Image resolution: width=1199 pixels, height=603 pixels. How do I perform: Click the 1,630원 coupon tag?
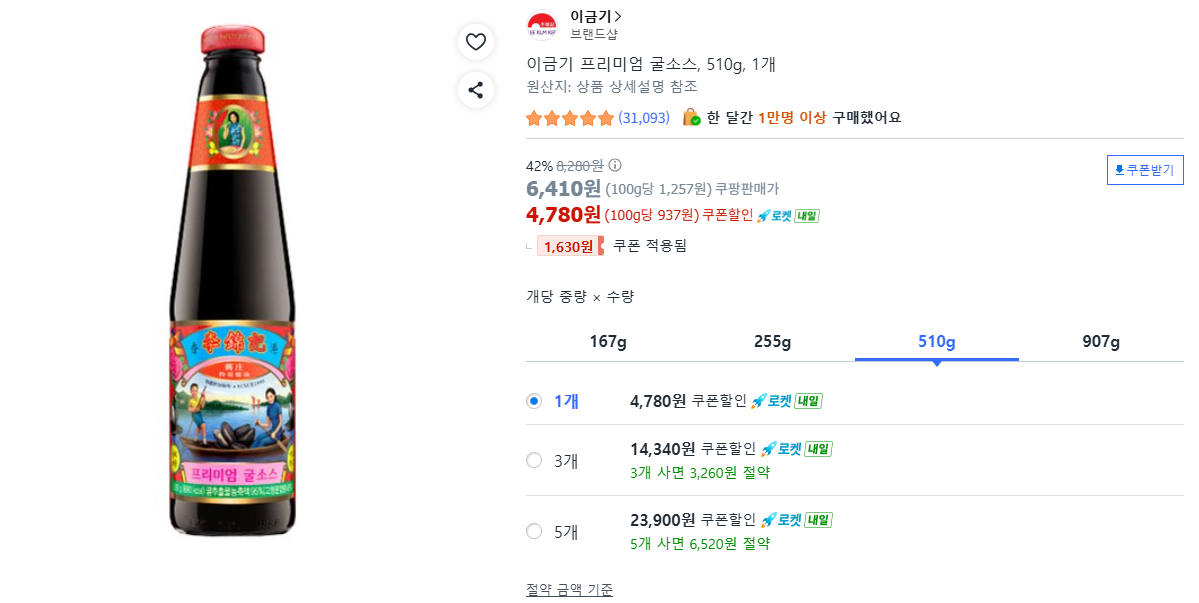[569, 246]
